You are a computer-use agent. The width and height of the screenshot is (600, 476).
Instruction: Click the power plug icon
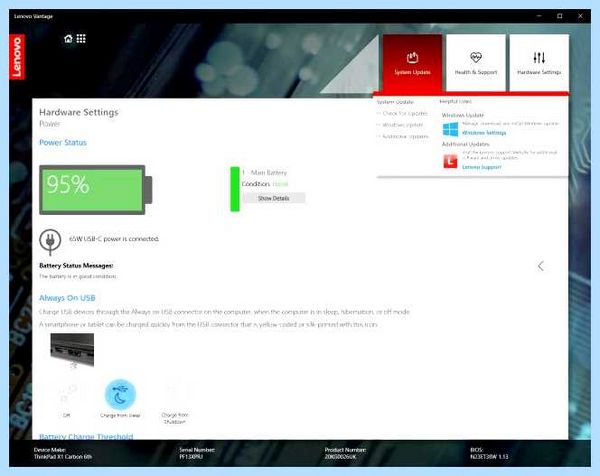click(50, 241)
